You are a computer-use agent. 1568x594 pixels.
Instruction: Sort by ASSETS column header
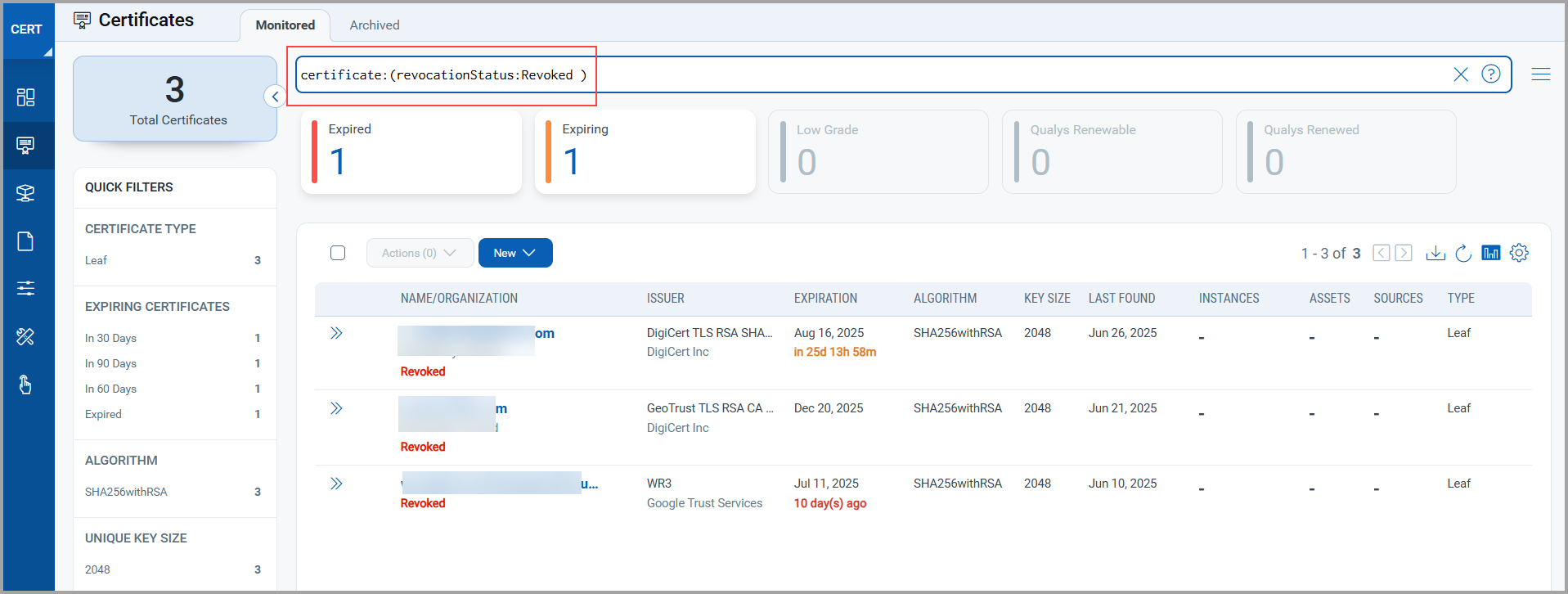[x=1329, y=299]
